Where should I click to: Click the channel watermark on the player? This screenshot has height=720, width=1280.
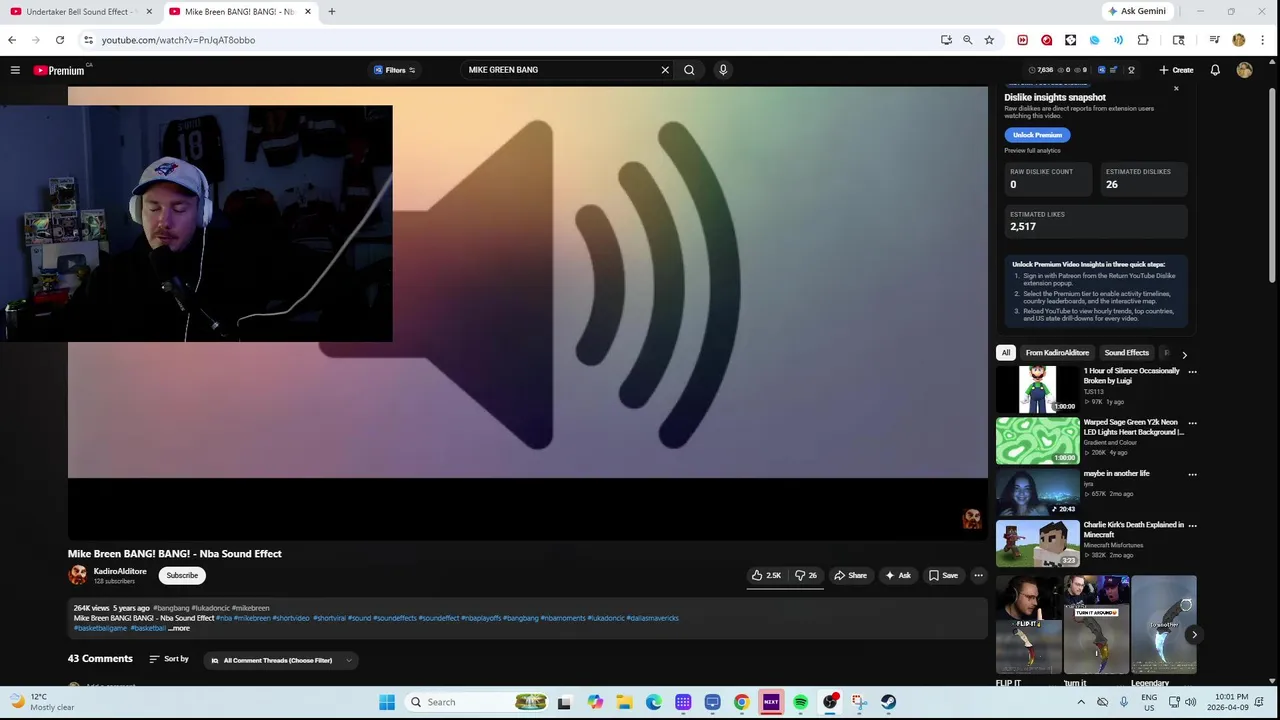971,518
